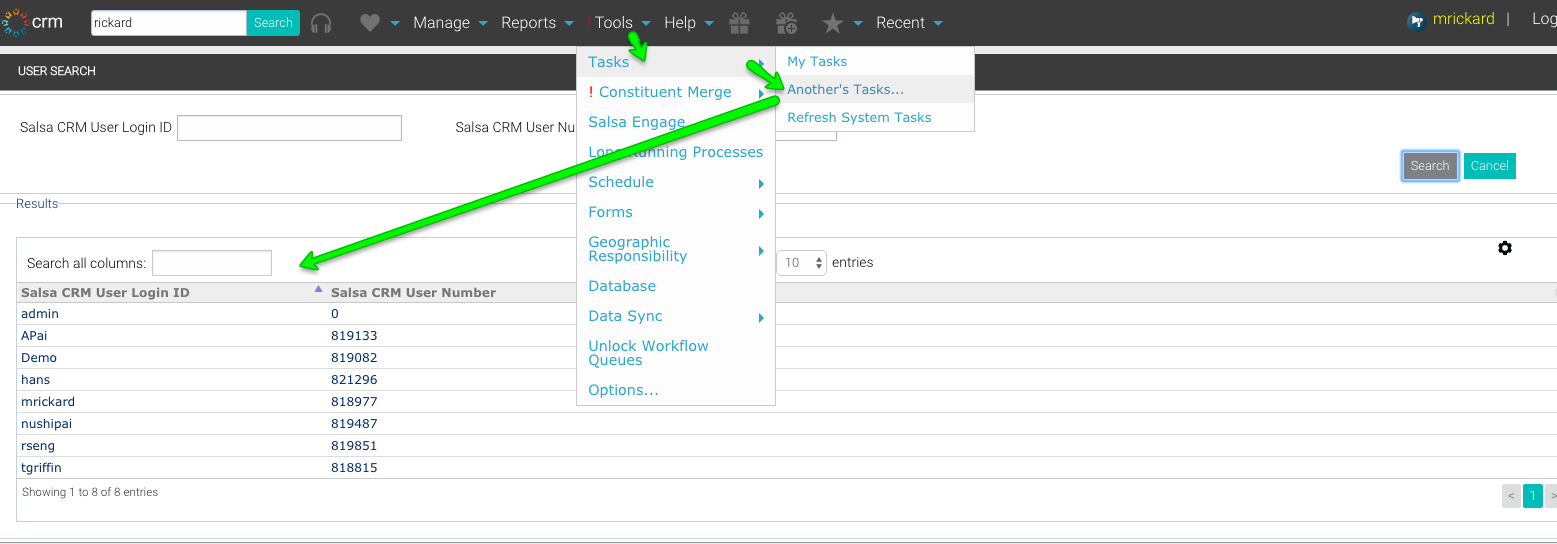Expand the Data Sync submenu
The image size is (1557, 544).
tap(761, 318)
